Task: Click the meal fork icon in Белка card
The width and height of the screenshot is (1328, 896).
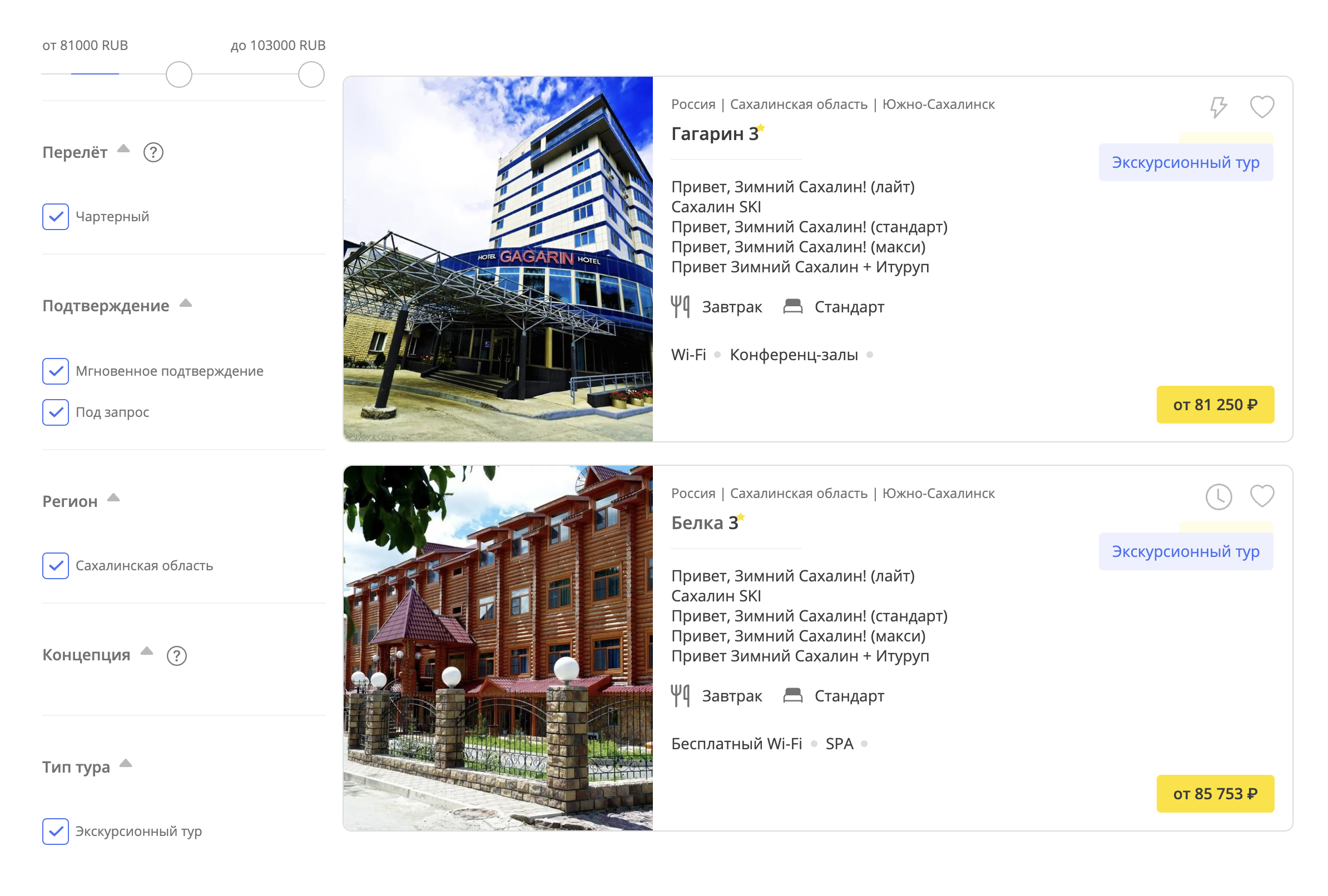Action: click(680, 695)
